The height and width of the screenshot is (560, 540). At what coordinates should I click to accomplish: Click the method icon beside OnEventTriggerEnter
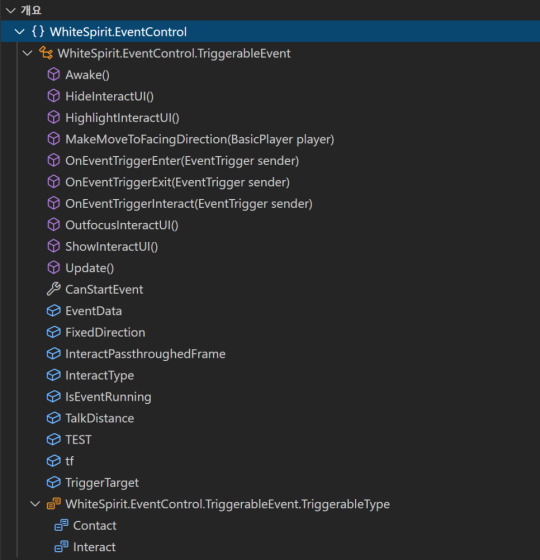(54, 160)
